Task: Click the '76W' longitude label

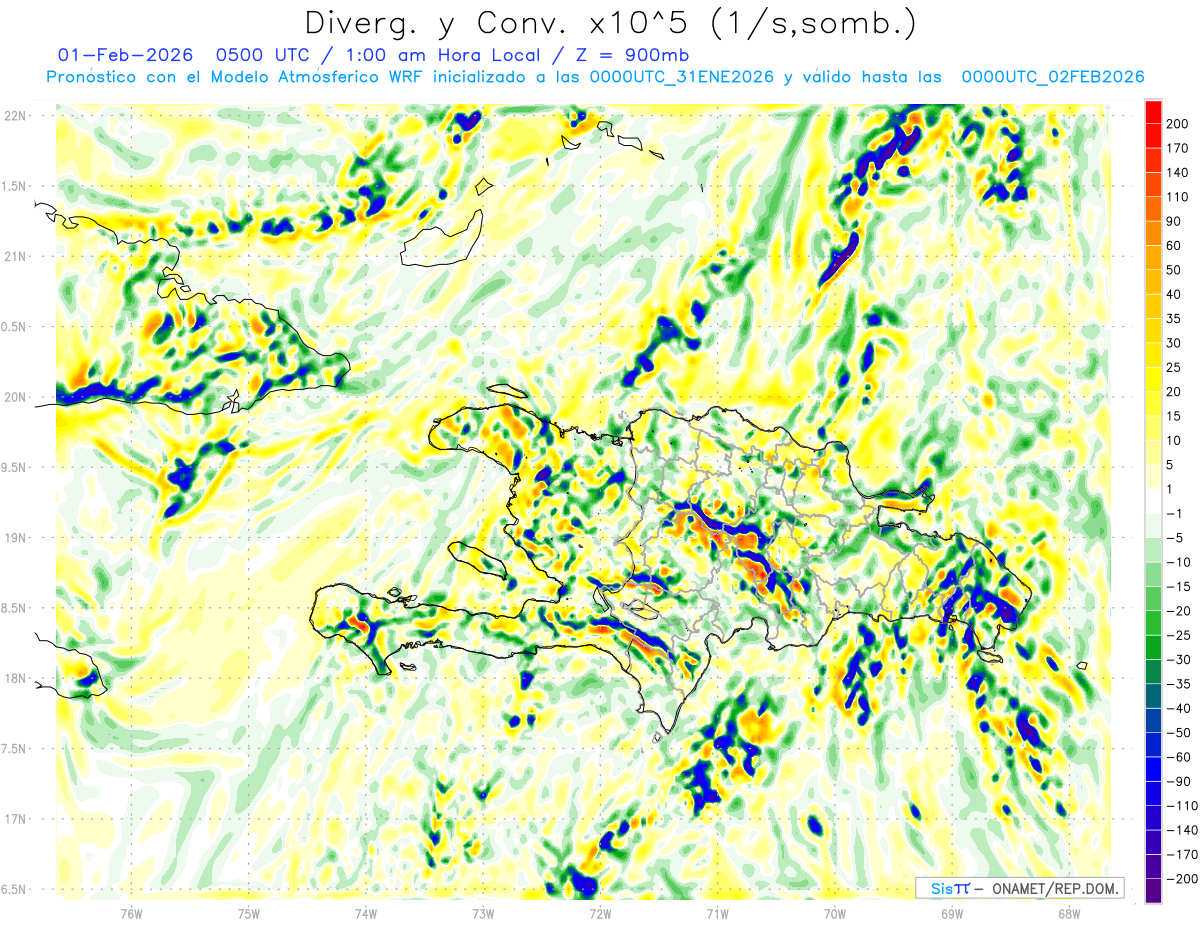Action: click(131, 913)
